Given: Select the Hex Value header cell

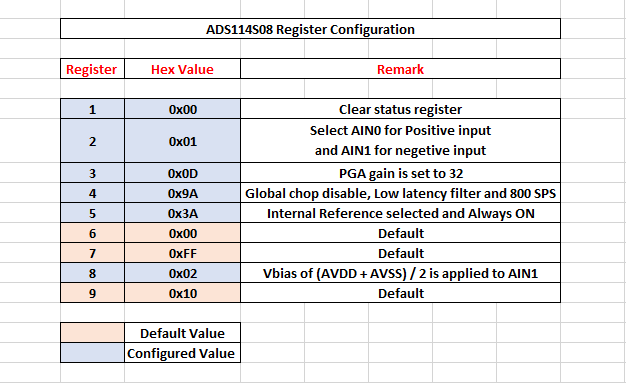Looking at the screenshot, I should (x=182, y=69).
